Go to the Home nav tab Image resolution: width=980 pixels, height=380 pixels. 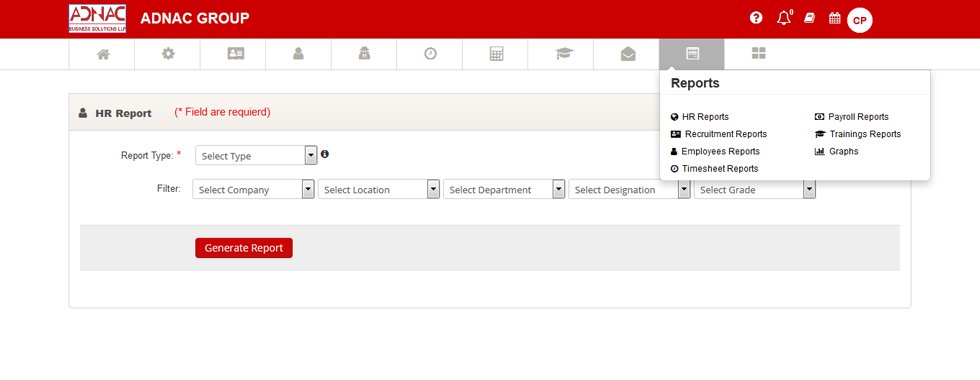pyautogui.click(x=102, y=54)
